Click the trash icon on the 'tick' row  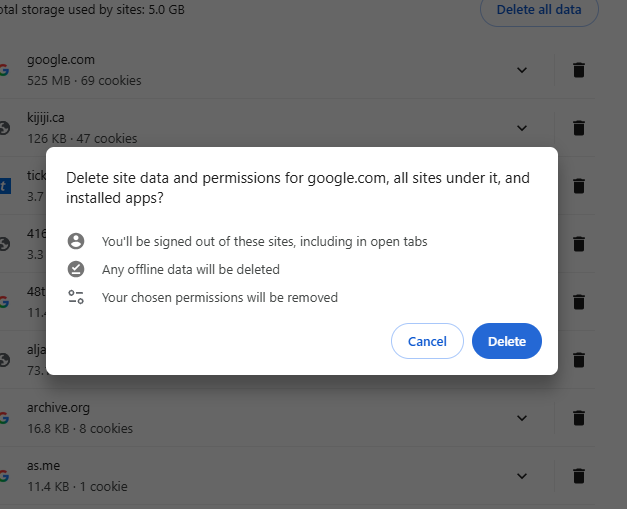coord(578,186)
